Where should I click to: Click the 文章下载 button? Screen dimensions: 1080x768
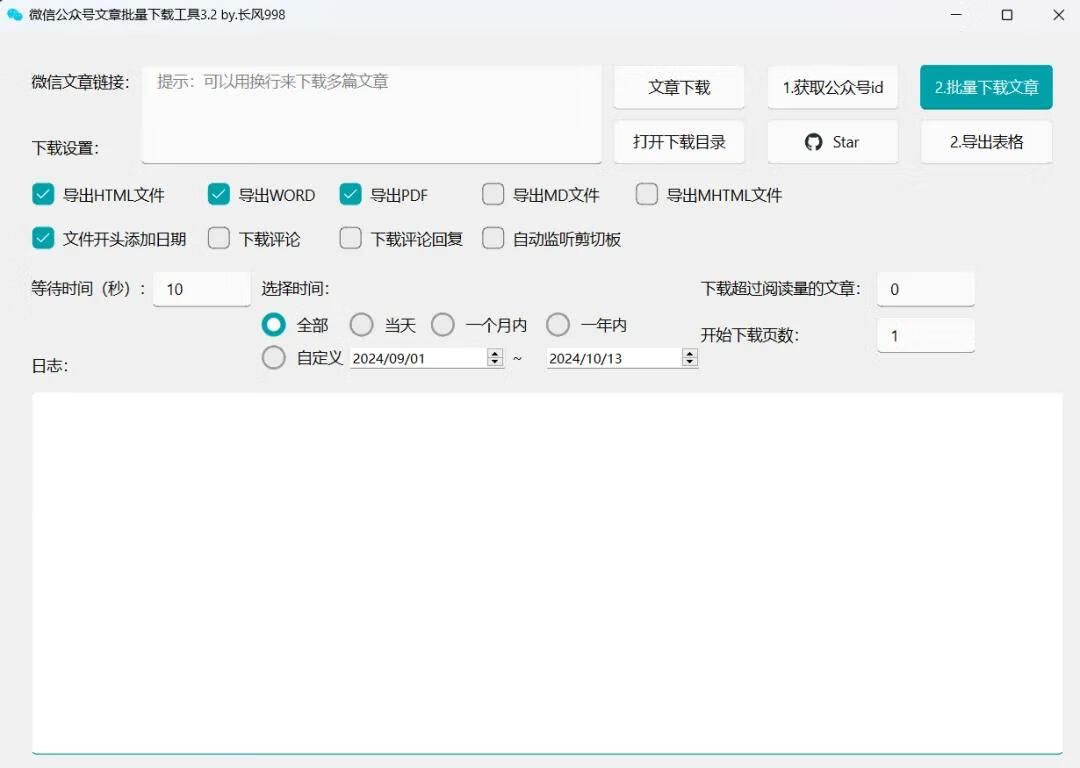pos(679,87)
